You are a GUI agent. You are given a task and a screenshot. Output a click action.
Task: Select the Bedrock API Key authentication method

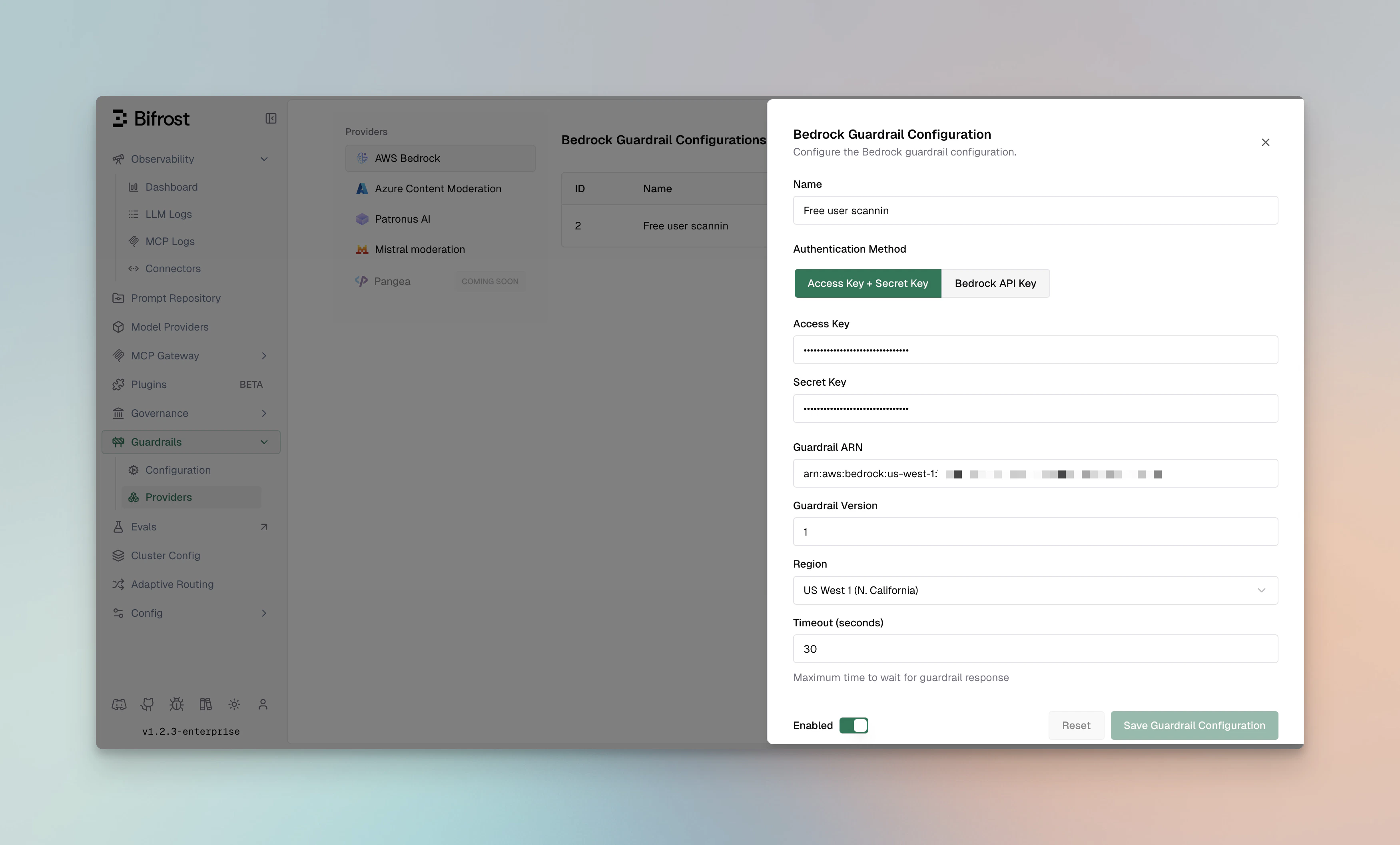[x=995, y=283]
